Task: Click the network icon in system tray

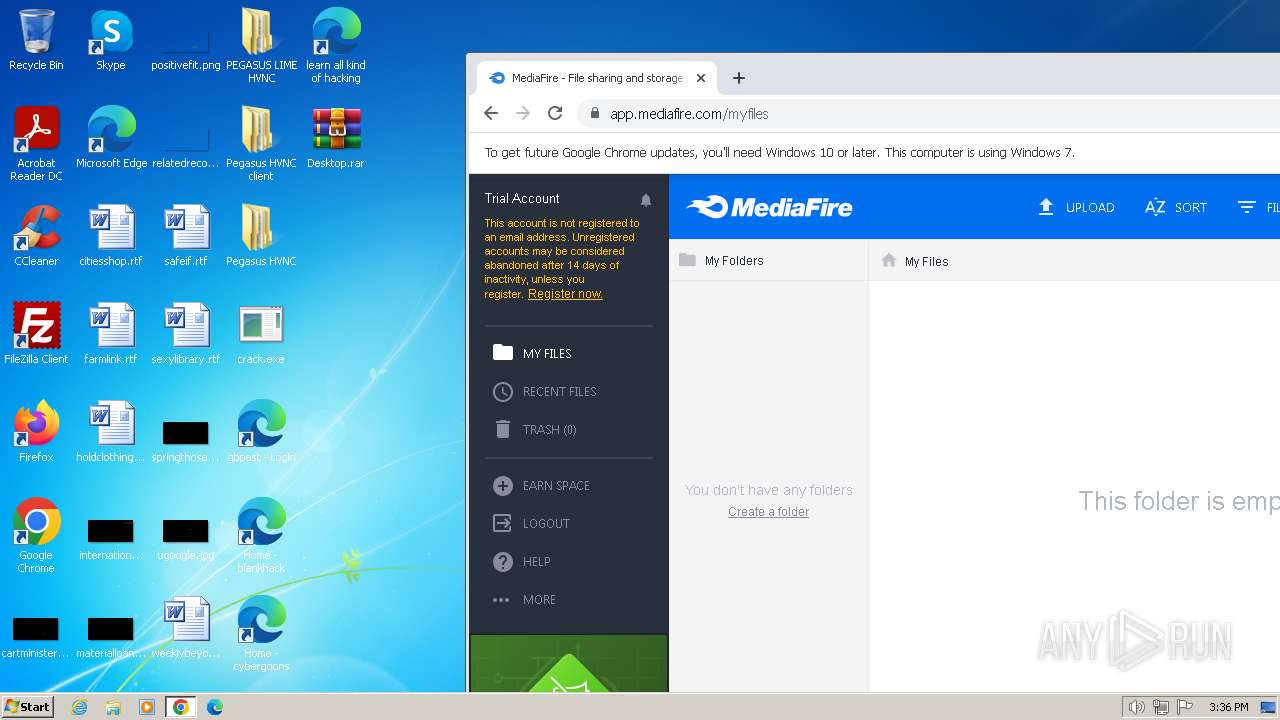Action: coord(1161,707)
